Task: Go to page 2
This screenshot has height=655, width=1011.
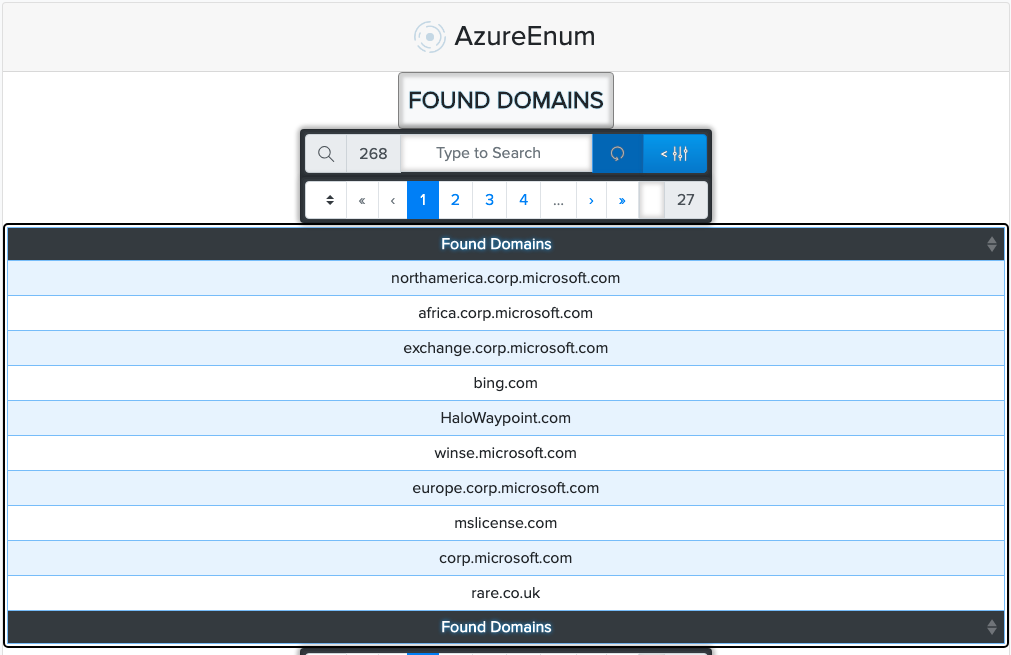Action: pos(455,200)
